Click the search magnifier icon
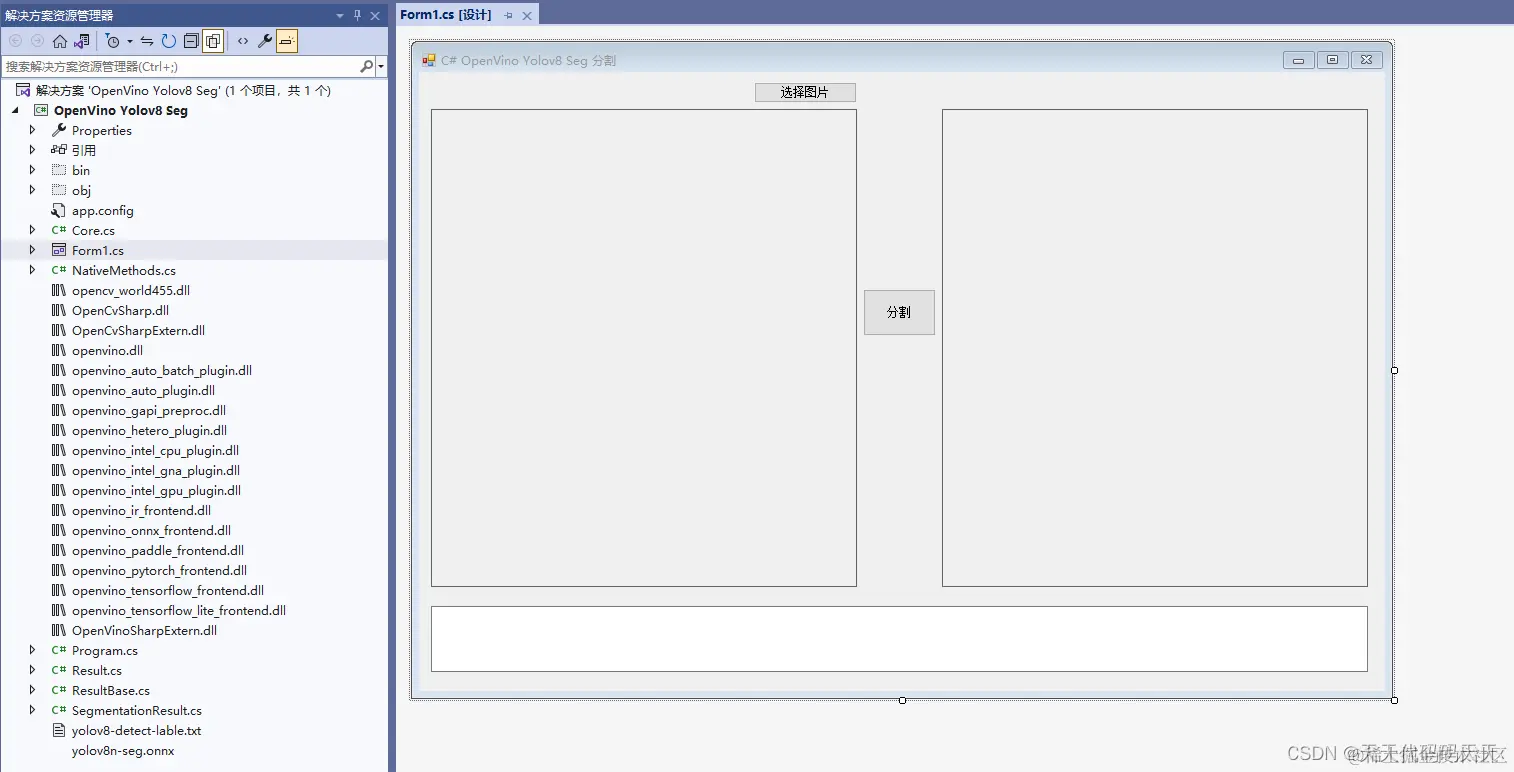 [367, 66]
